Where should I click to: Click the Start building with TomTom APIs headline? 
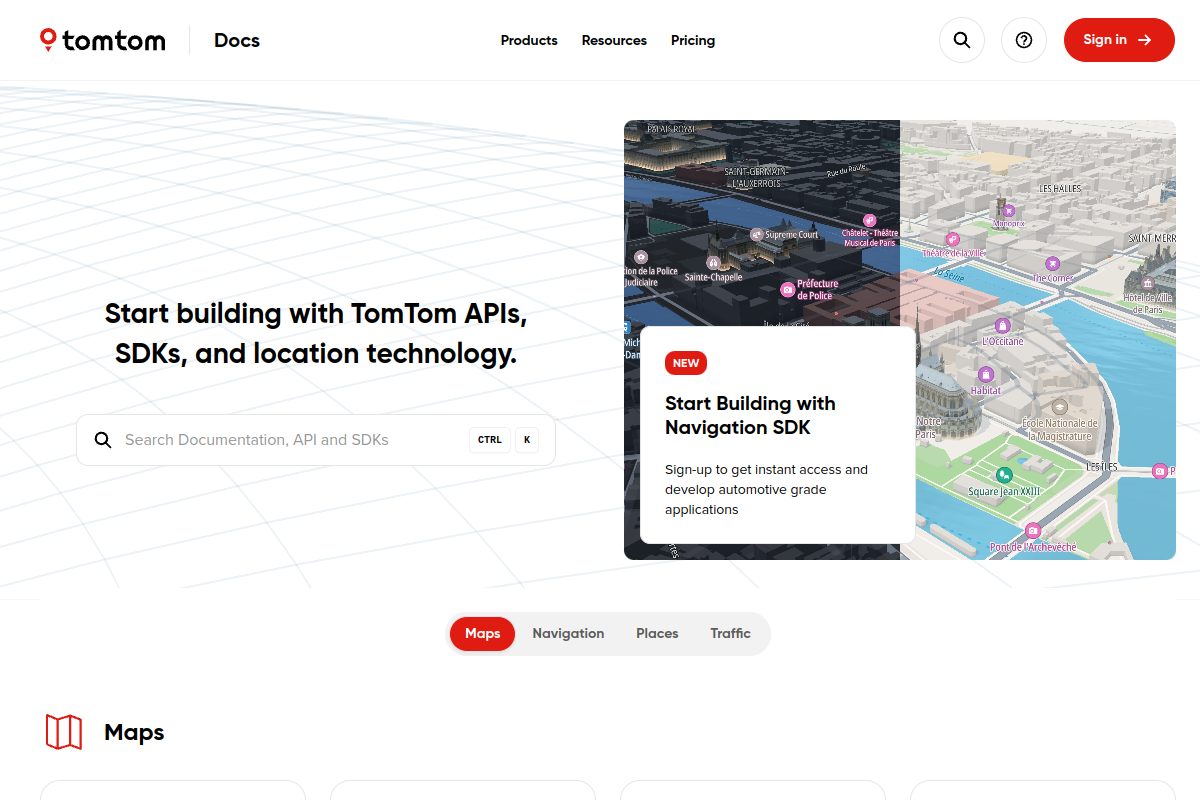click(316, 333)
